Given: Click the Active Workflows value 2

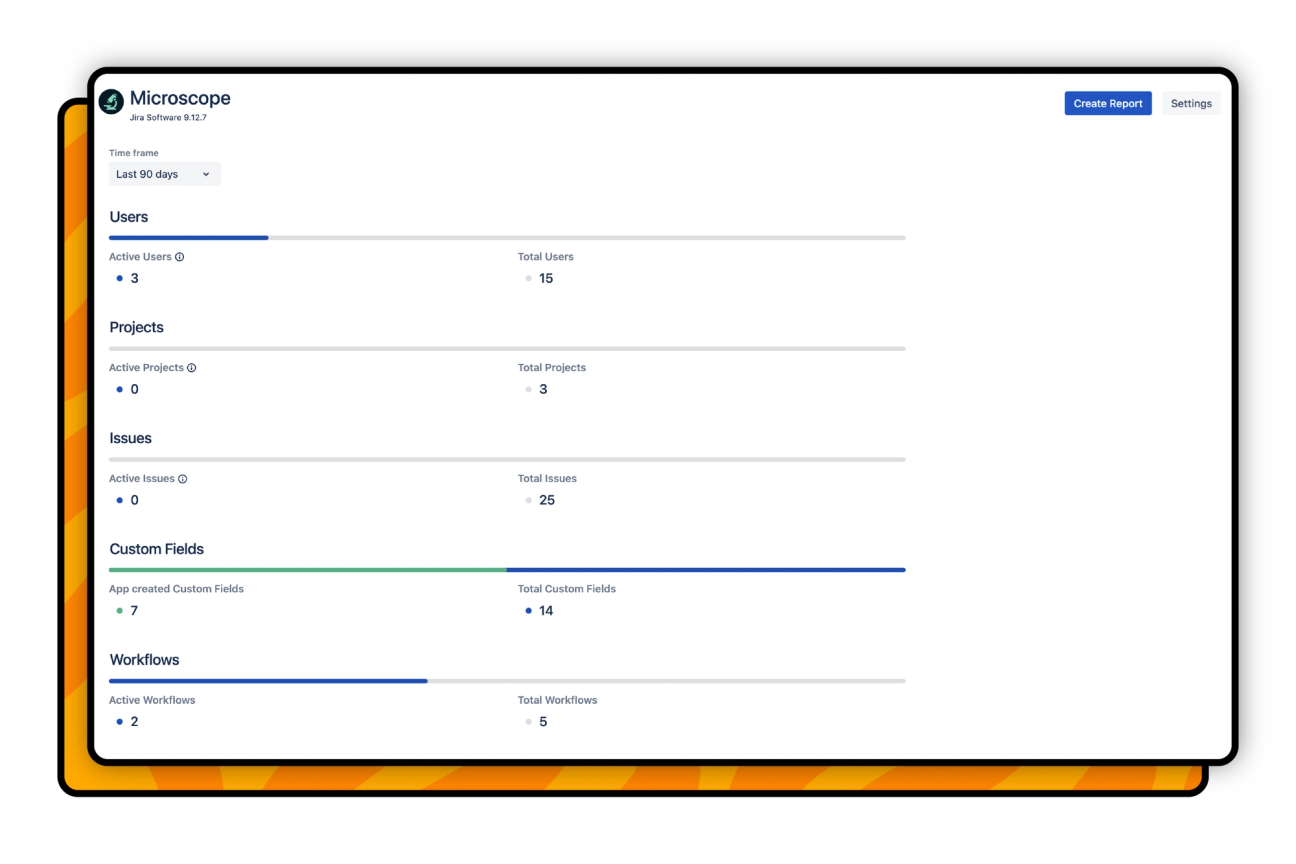Looking at the screenshot, I should (134, 721).
